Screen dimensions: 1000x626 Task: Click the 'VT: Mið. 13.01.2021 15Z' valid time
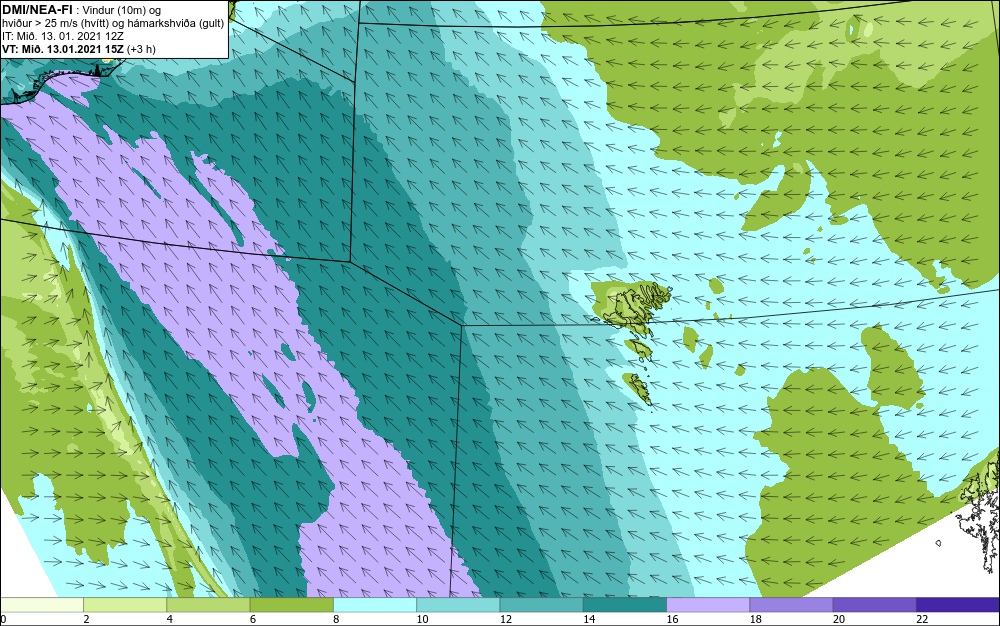tap(63, 48)
